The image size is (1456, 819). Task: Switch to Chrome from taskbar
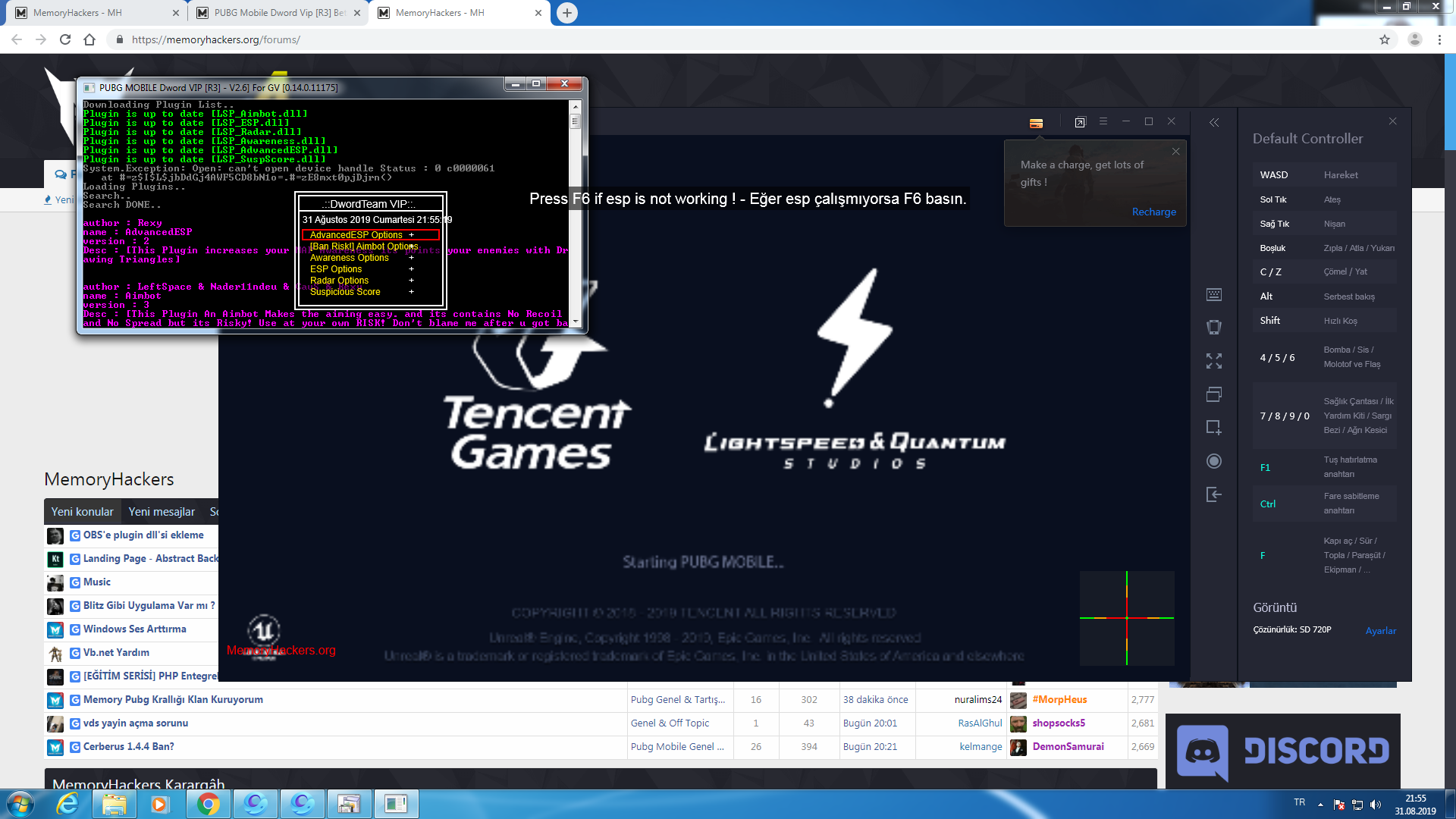pyautogui.click(x=208, y=804)
